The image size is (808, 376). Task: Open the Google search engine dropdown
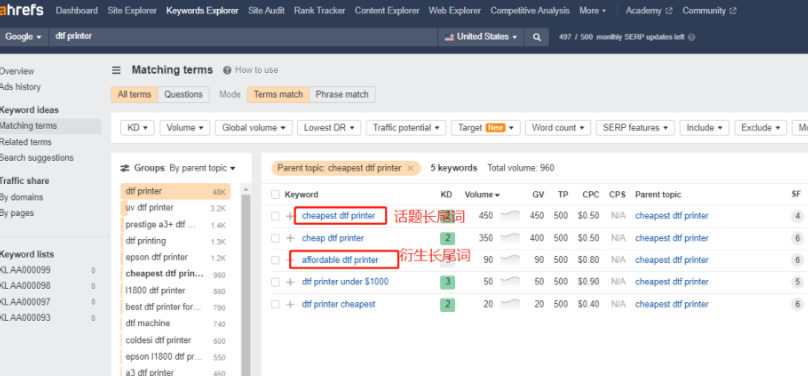[23, 37]
